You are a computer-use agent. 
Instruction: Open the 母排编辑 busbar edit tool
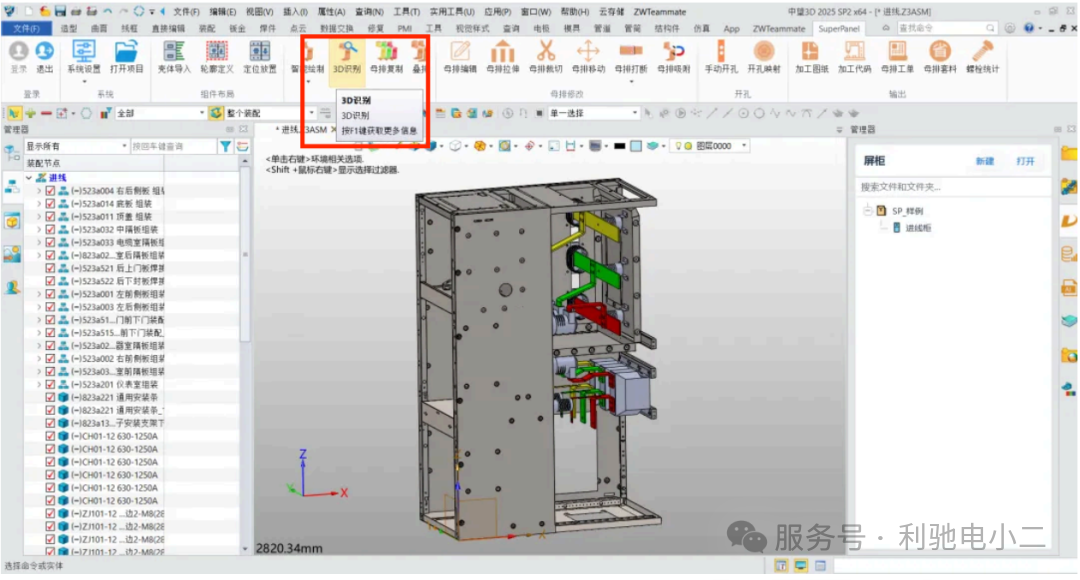pos(459,56)
